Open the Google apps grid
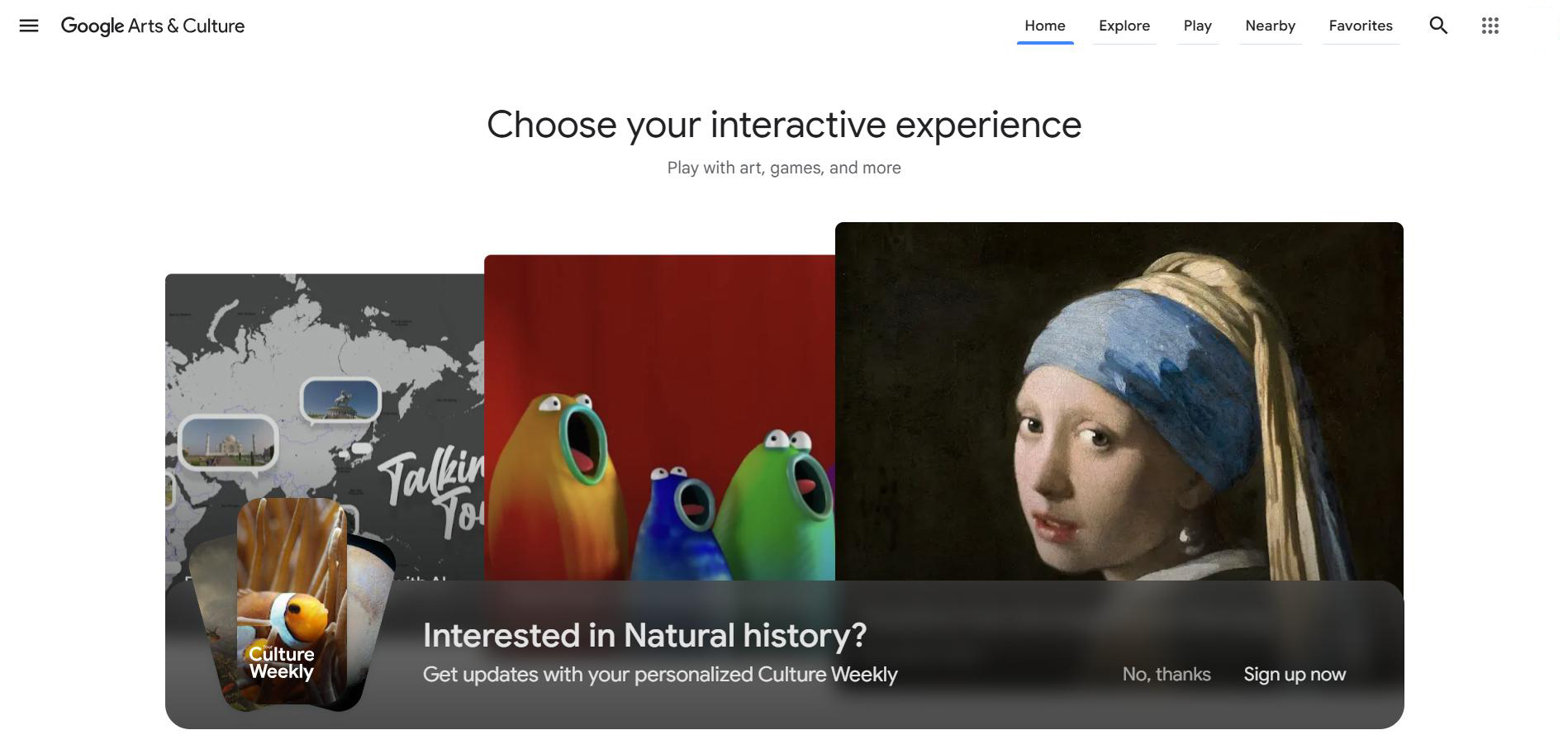The height and width of the screenshot is (749, 1568). (x=1490, y=26)
